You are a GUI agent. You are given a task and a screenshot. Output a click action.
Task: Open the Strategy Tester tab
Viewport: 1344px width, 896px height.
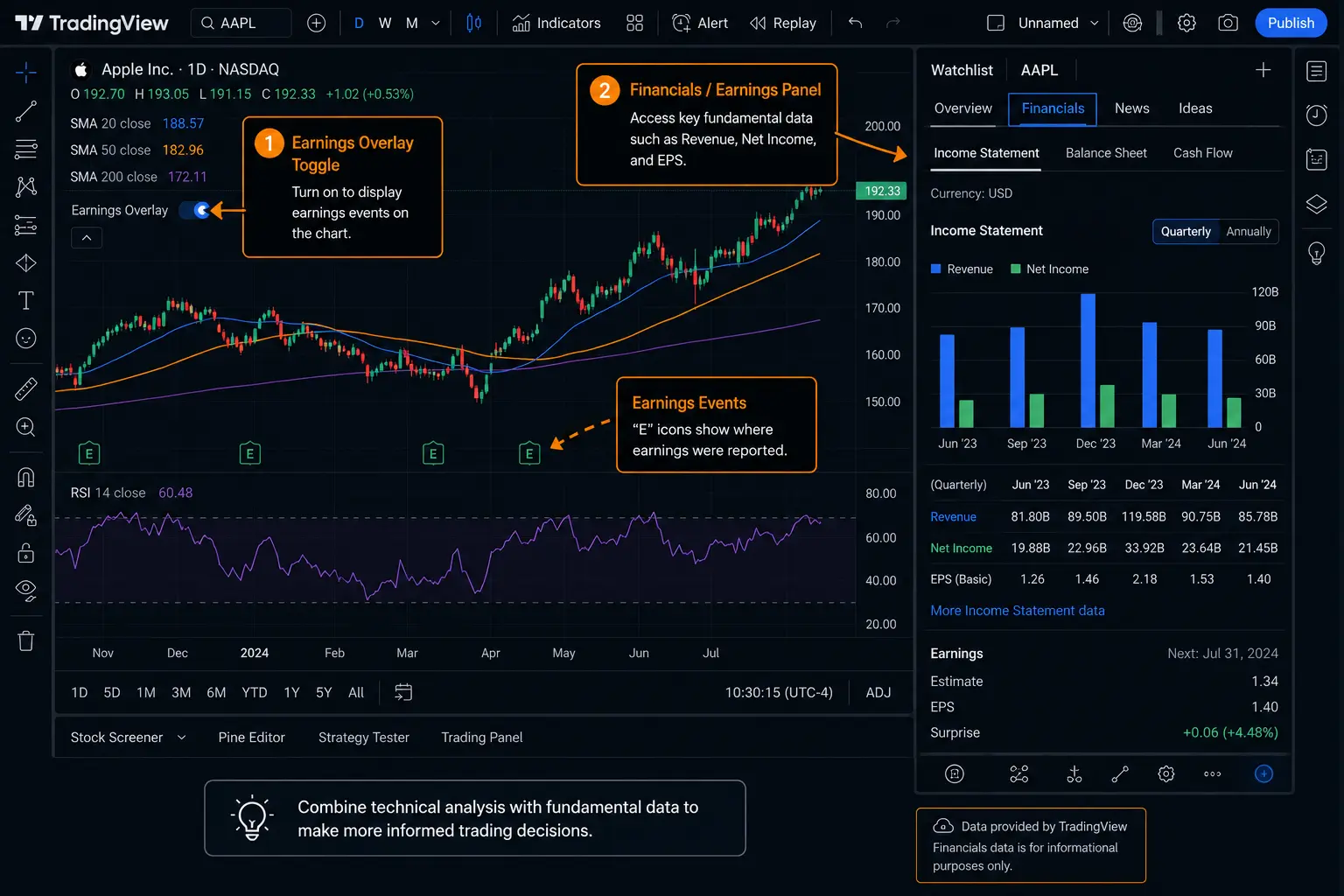364,738
